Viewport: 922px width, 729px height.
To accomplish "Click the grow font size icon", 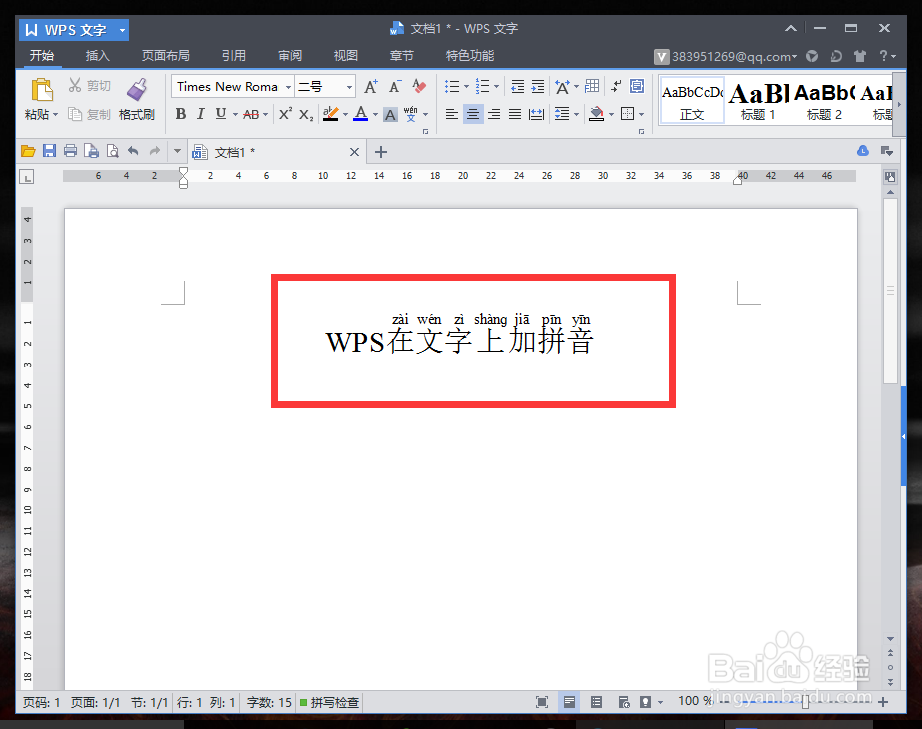I will coord(371,87).
